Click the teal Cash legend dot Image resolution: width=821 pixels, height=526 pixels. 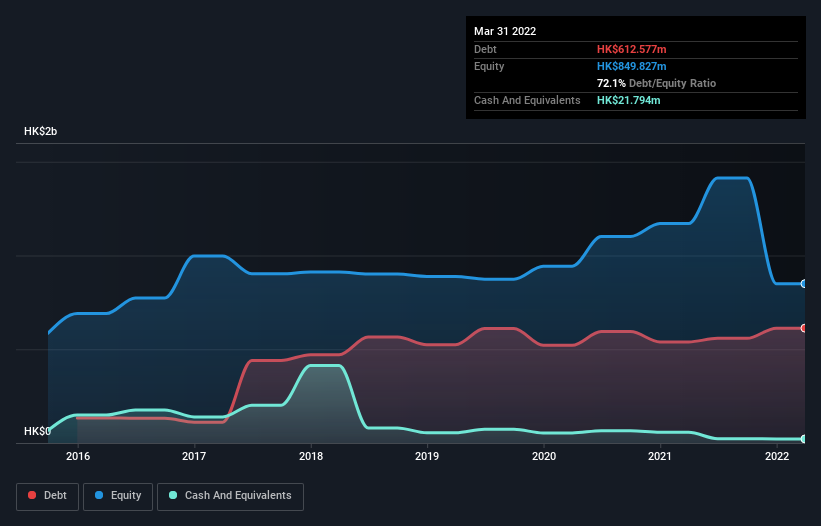point(173,495)
